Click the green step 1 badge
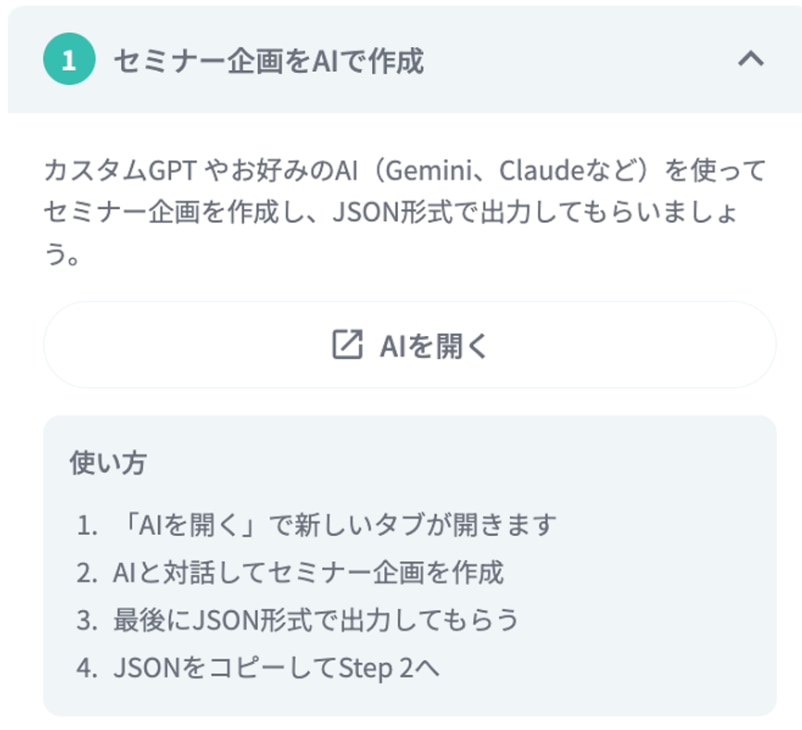Screen dimensions: 802x730 point(68,61)
